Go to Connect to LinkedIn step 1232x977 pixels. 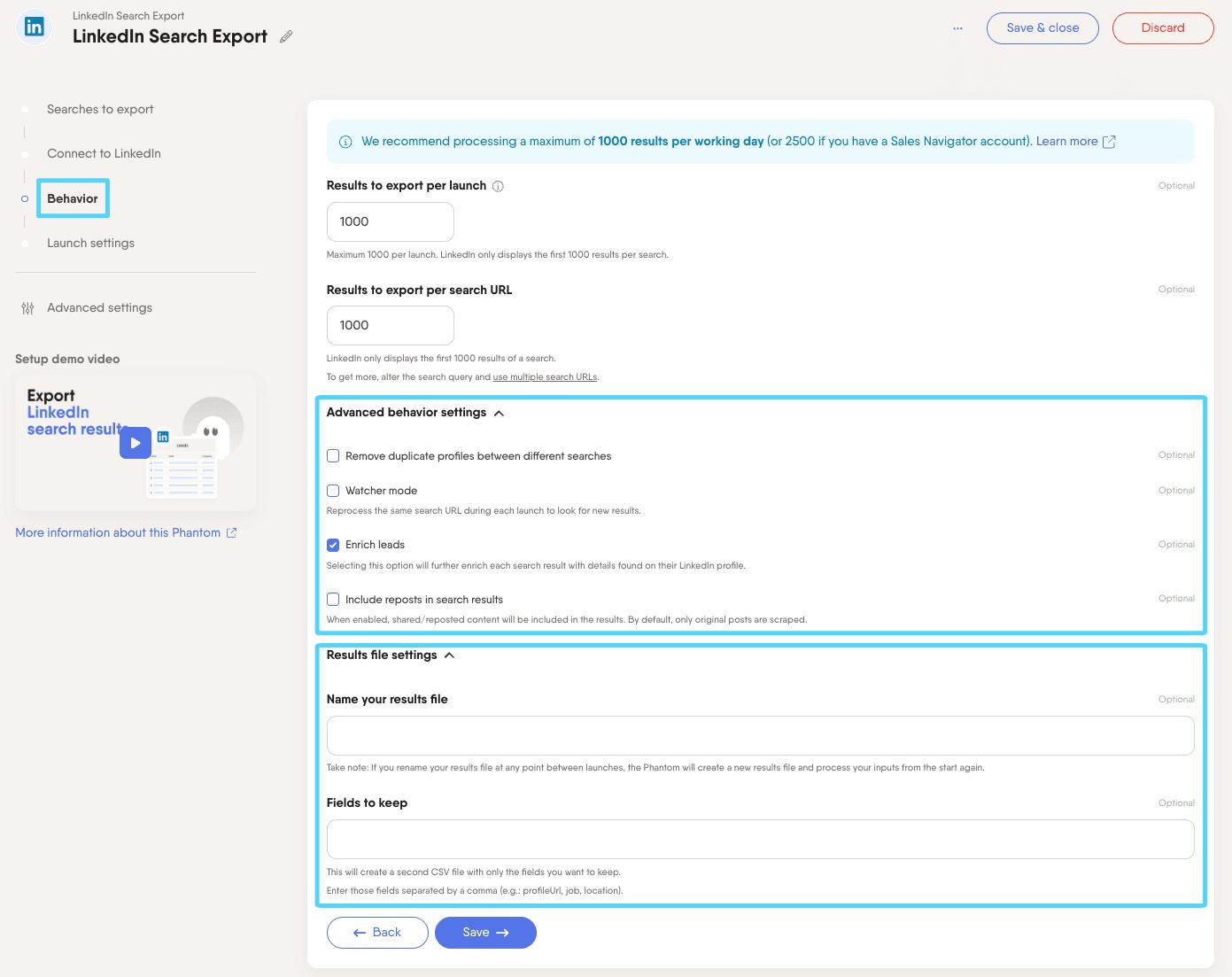pyautogui.click(x=104, y=154)
